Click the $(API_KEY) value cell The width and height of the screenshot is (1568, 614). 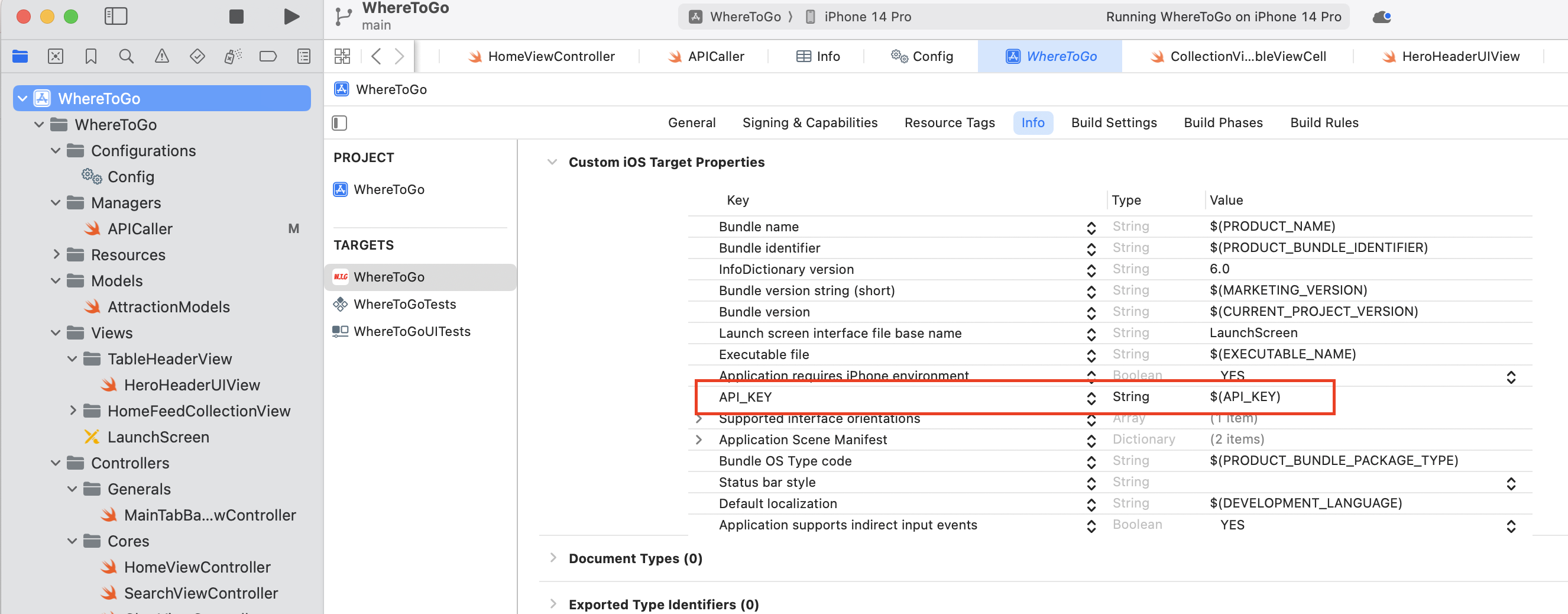coord(1245,397)
